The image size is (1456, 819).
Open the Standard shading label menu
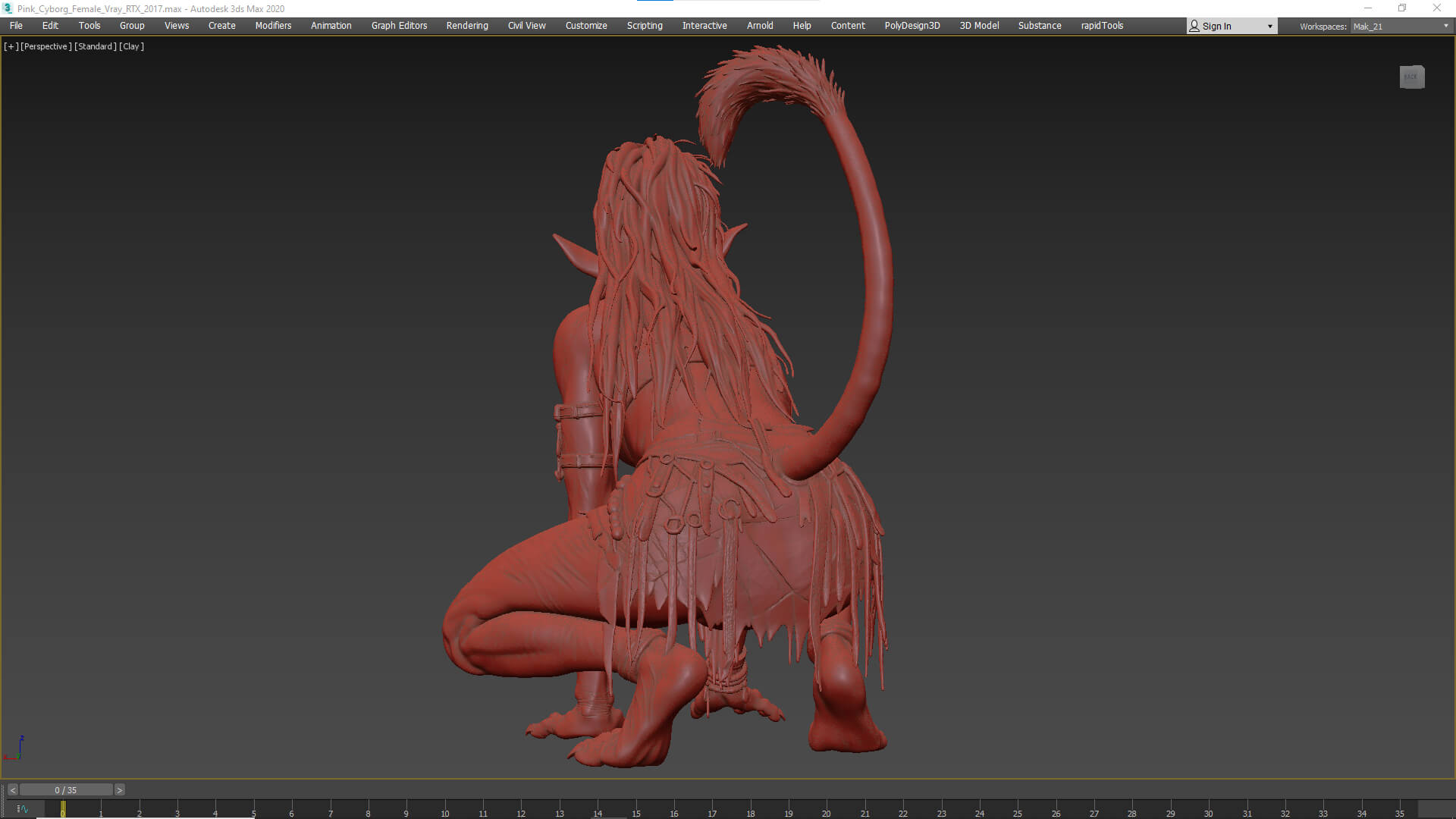tap(96, 46)
